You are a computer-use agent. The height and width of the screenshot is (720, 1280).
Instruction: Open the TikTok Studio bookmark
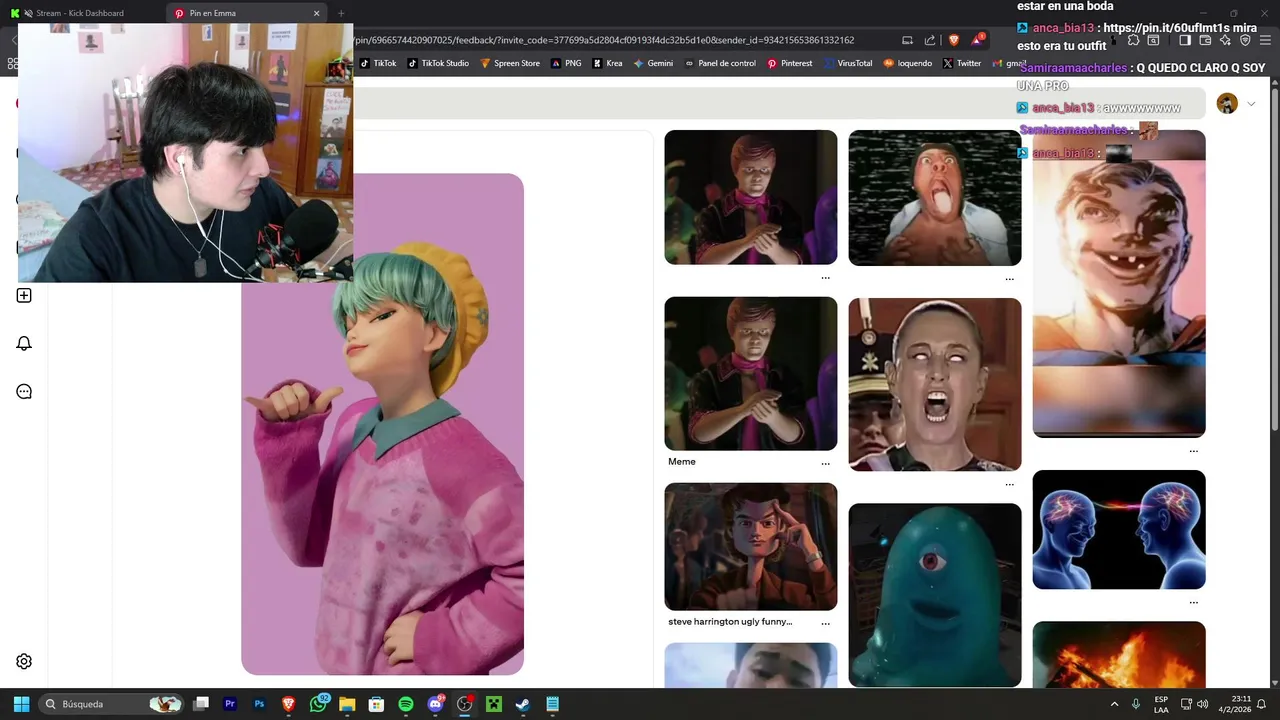click(x=437, y=63)
